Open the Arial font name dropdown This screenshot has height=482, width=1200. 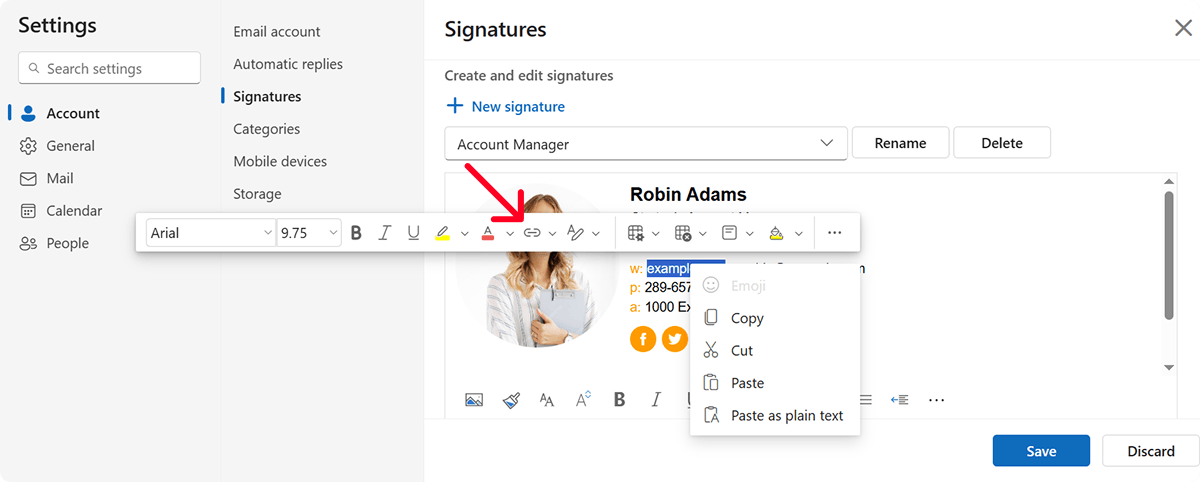click(x=210, y=233)
